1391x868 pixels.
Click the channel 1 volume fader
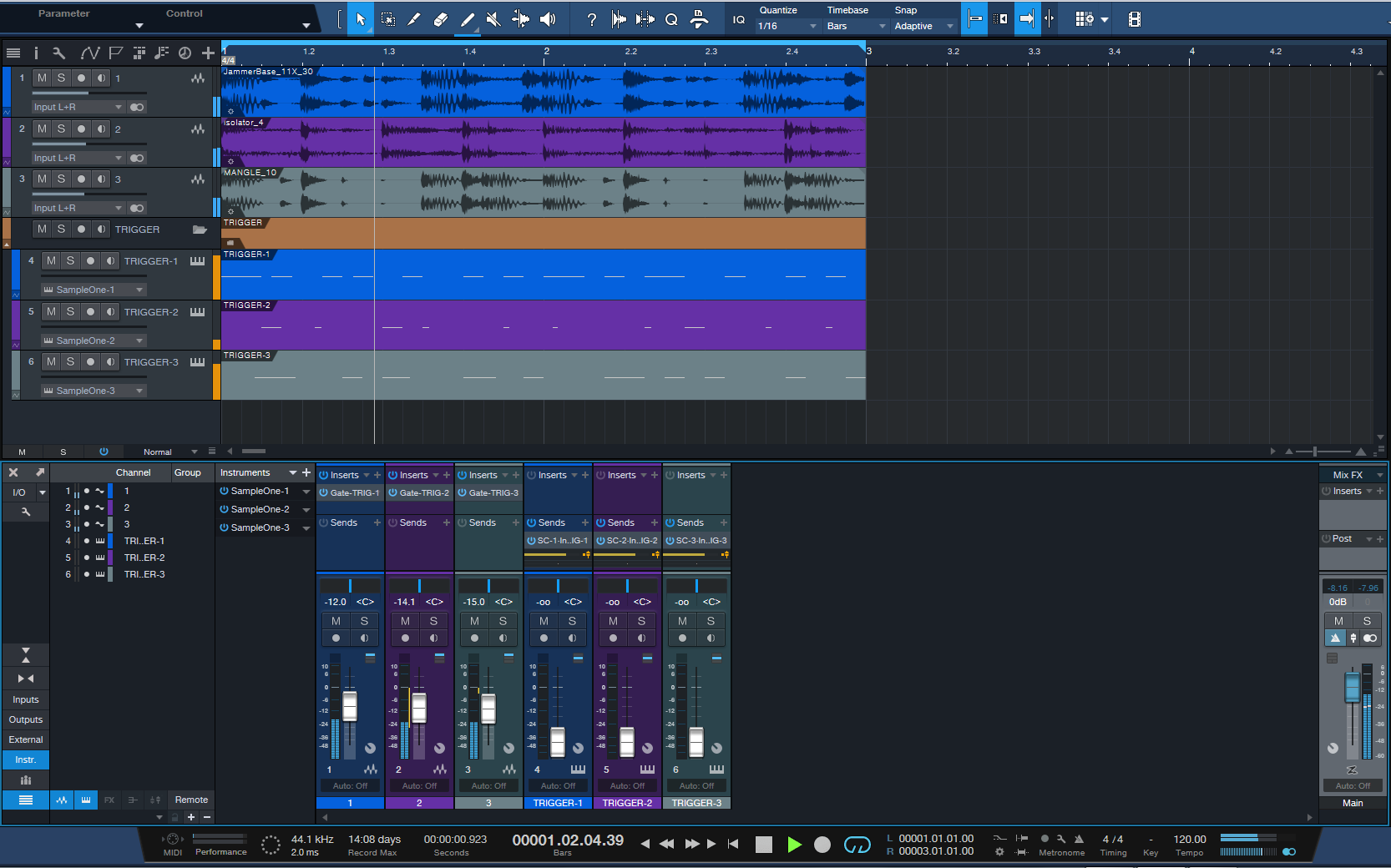click(x=350, y=707)
